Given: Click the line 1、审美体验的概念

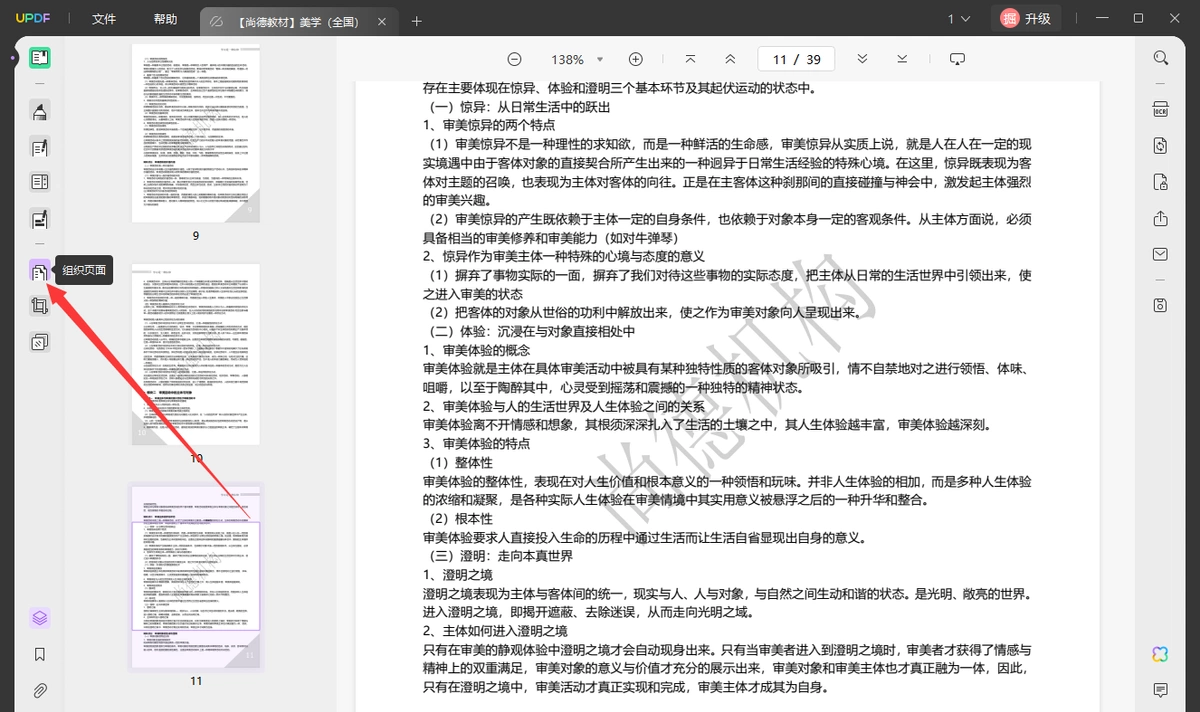Looking at the screenshot, I should (x=476, y=350).
